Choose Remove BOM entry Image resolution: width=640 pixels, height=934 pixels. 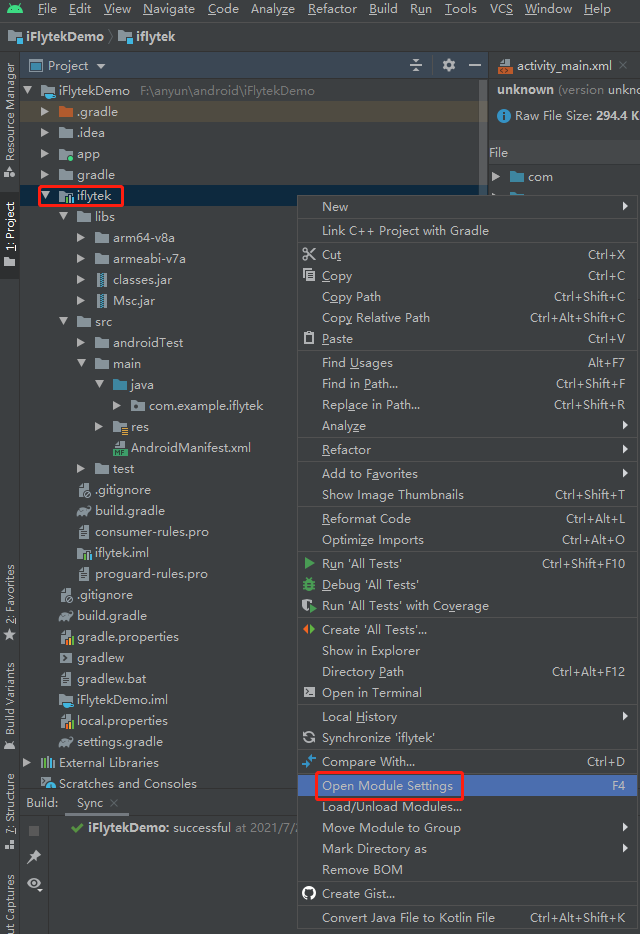(468, 870)
